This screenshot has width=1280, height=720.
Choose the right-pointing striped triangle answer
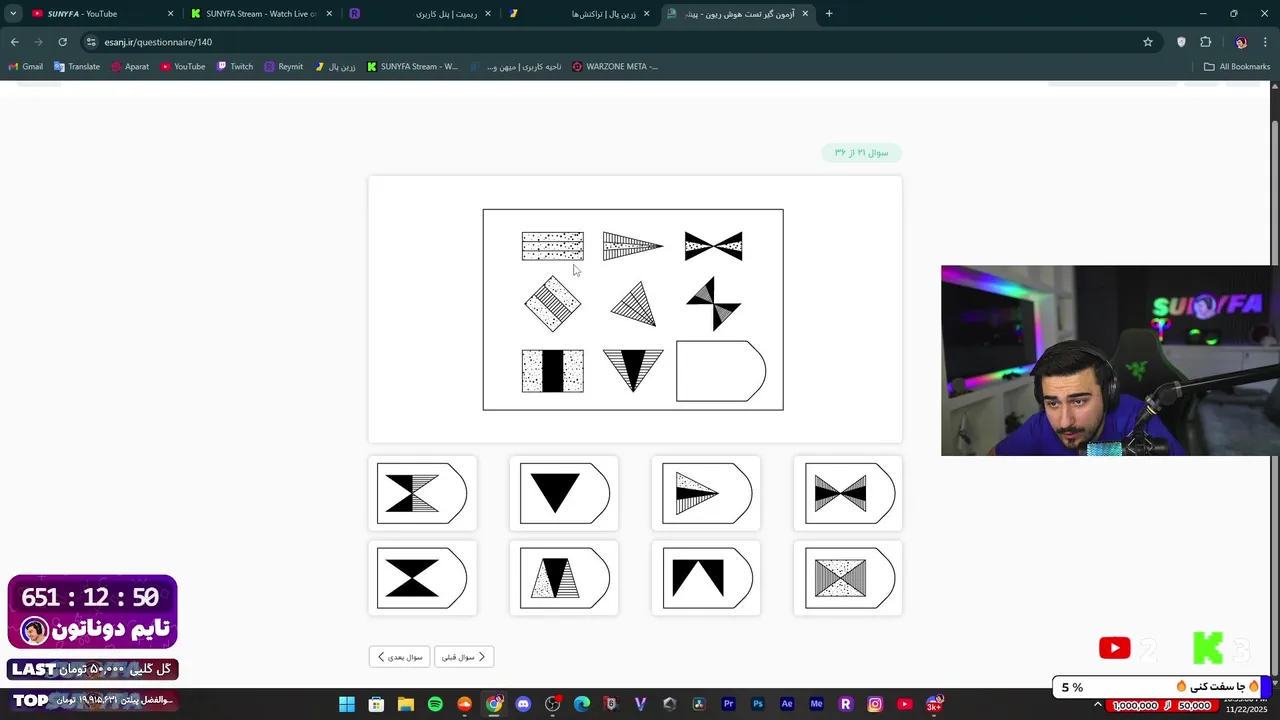(706, 493)
